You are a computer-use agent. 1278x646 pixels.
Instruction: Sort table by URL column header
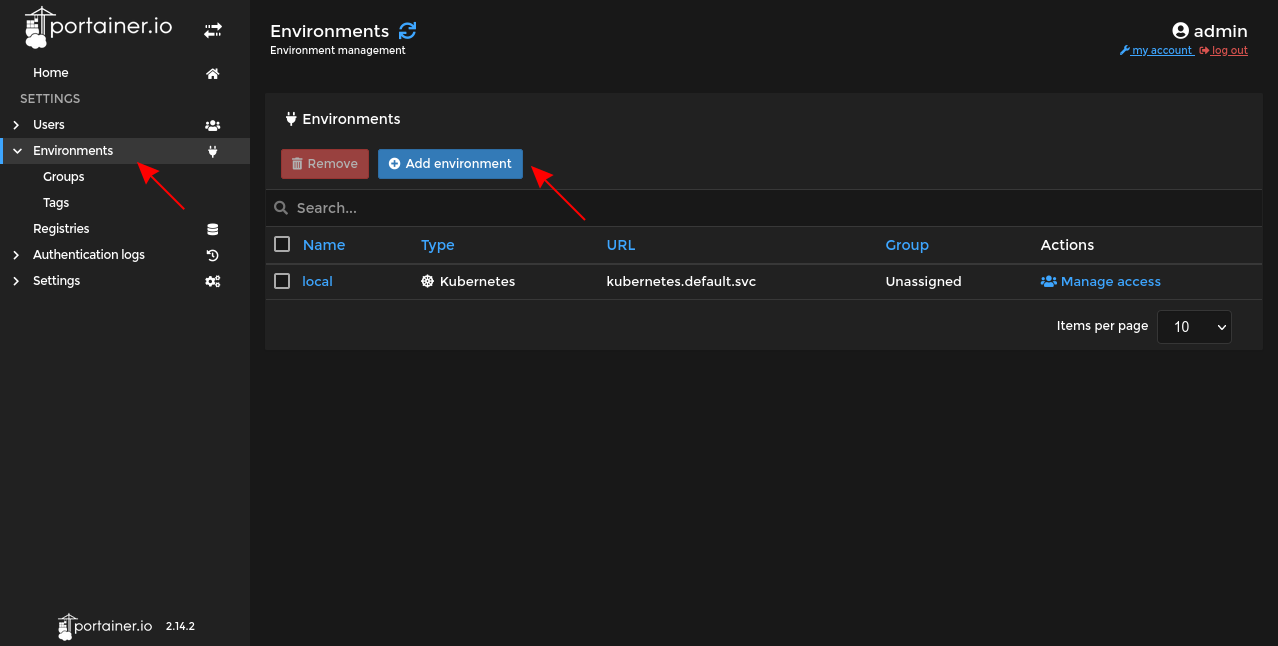coord(621,245)
